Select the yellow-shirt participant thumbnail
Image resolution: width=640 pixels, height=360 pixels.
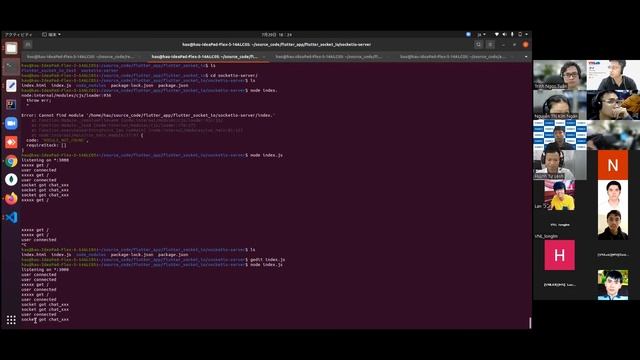click(x=559, y=195)
